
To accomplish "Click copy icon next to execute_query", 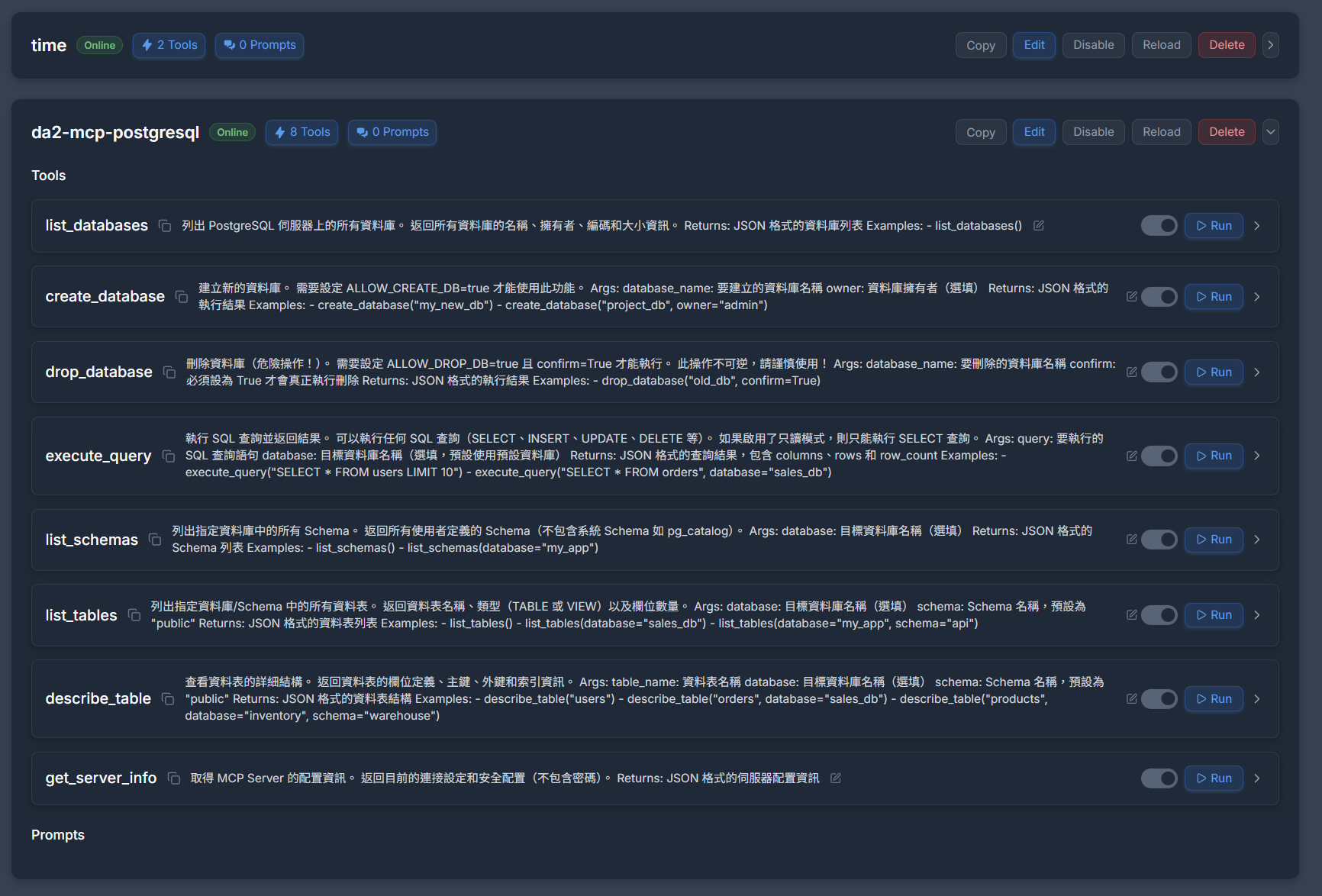I will point(169,456).
